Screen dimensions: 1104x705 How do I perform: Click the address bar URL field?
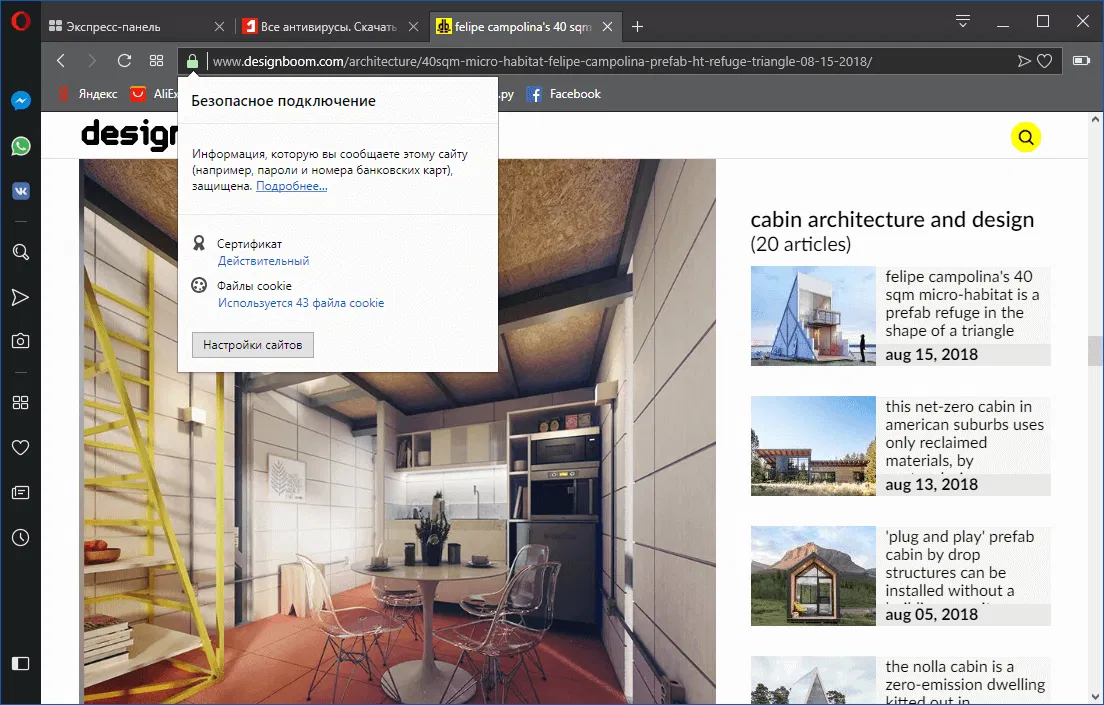pos(542,61)
